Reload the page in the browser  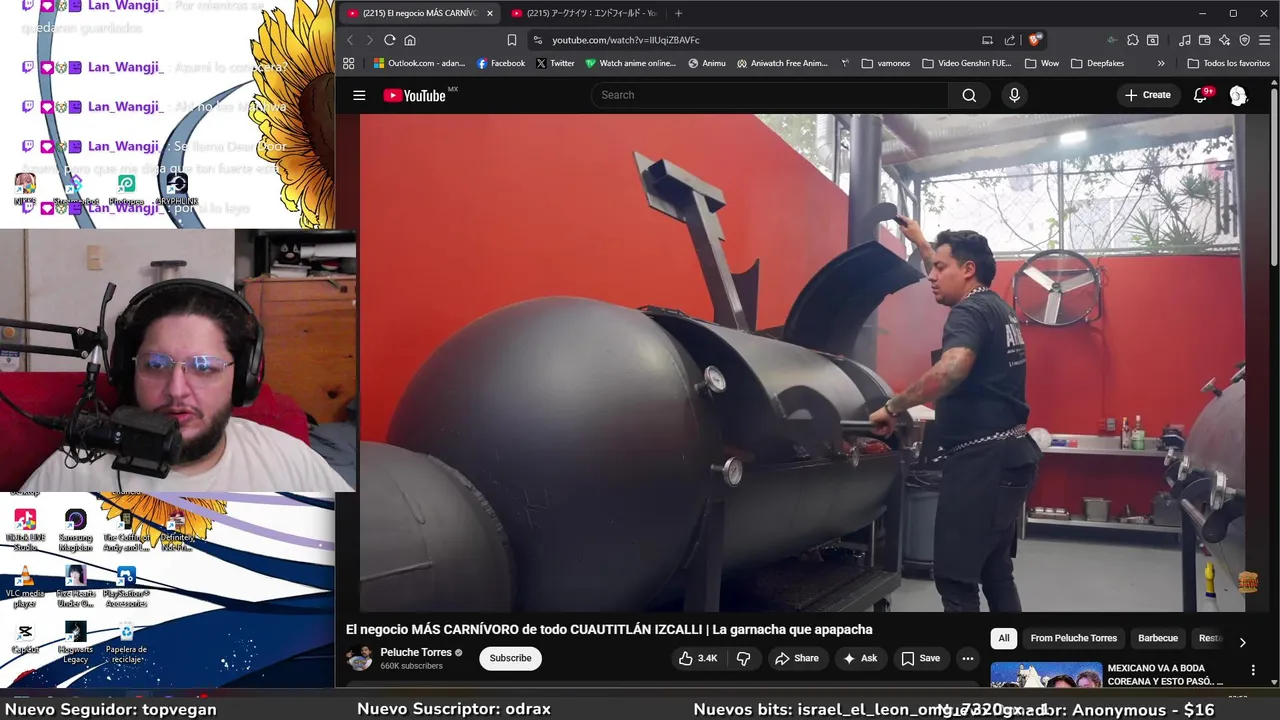click(389, 40)
